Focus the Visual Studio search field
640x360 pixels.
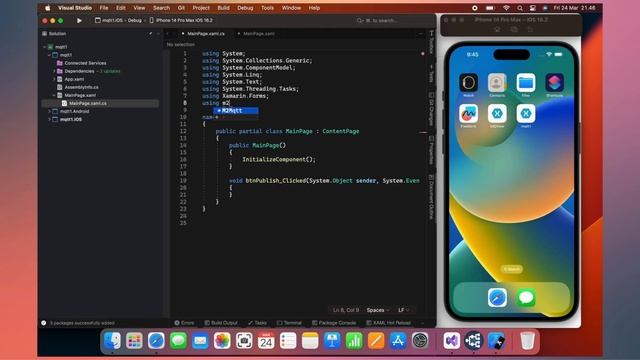tap(379, 20)
